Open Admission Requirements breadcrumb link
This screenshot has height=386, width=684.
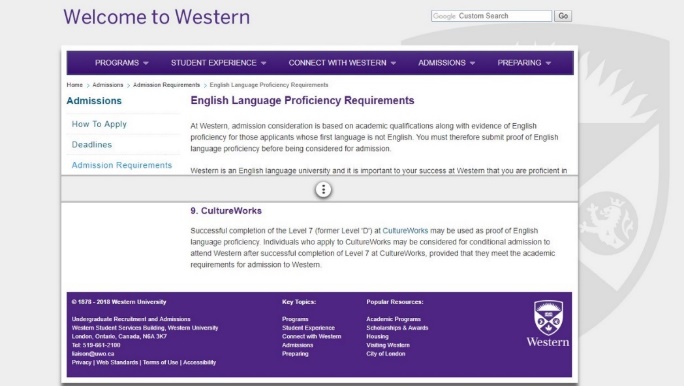166,85
